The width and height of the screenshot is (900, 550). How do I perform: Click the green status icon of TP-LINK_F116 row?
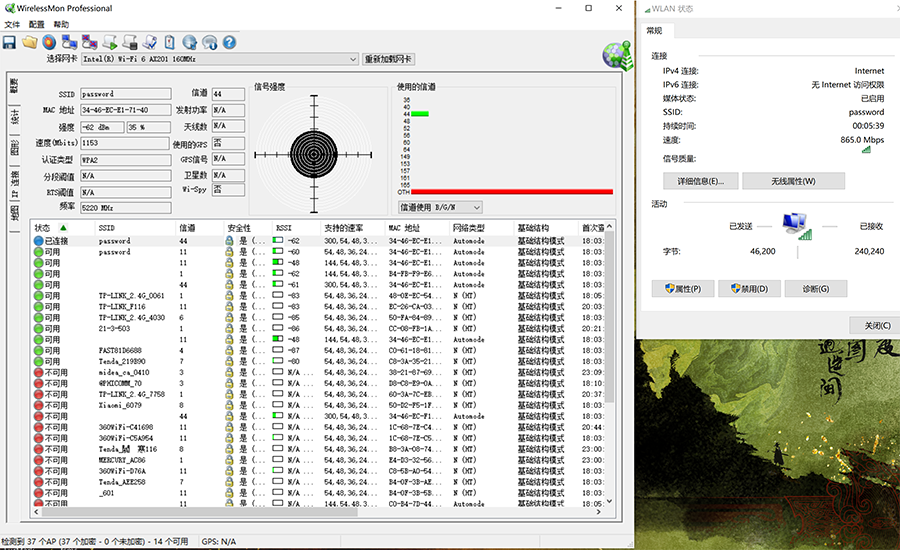point(38,307)
